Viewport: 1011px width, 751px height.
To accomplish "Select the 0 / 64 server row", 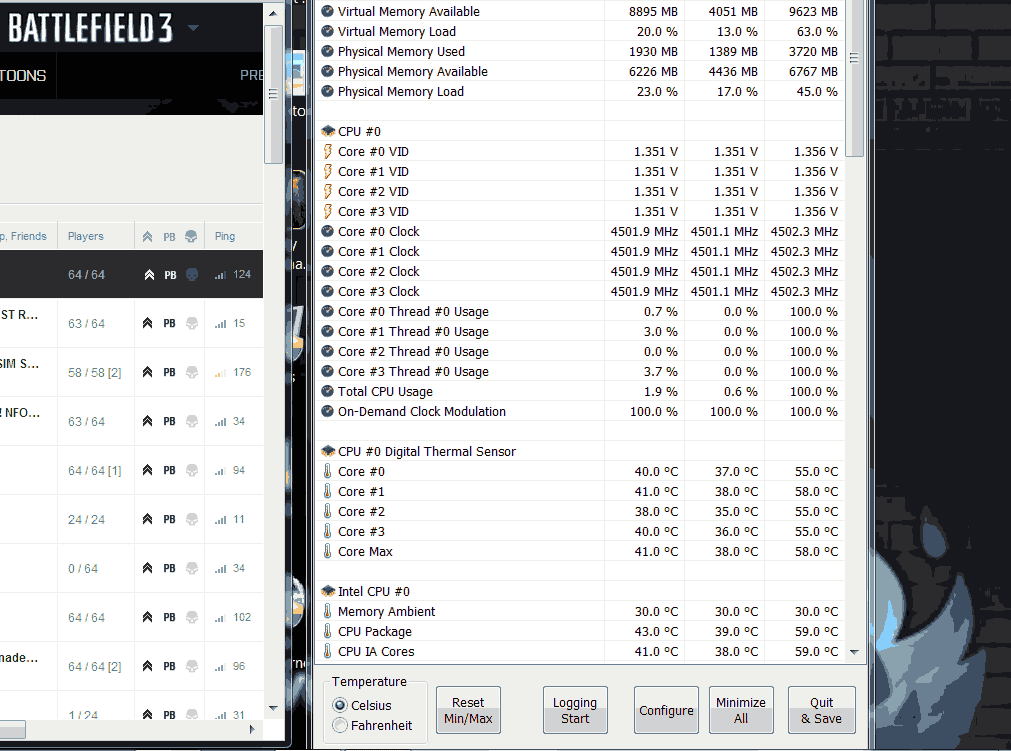I will [132, 569].
